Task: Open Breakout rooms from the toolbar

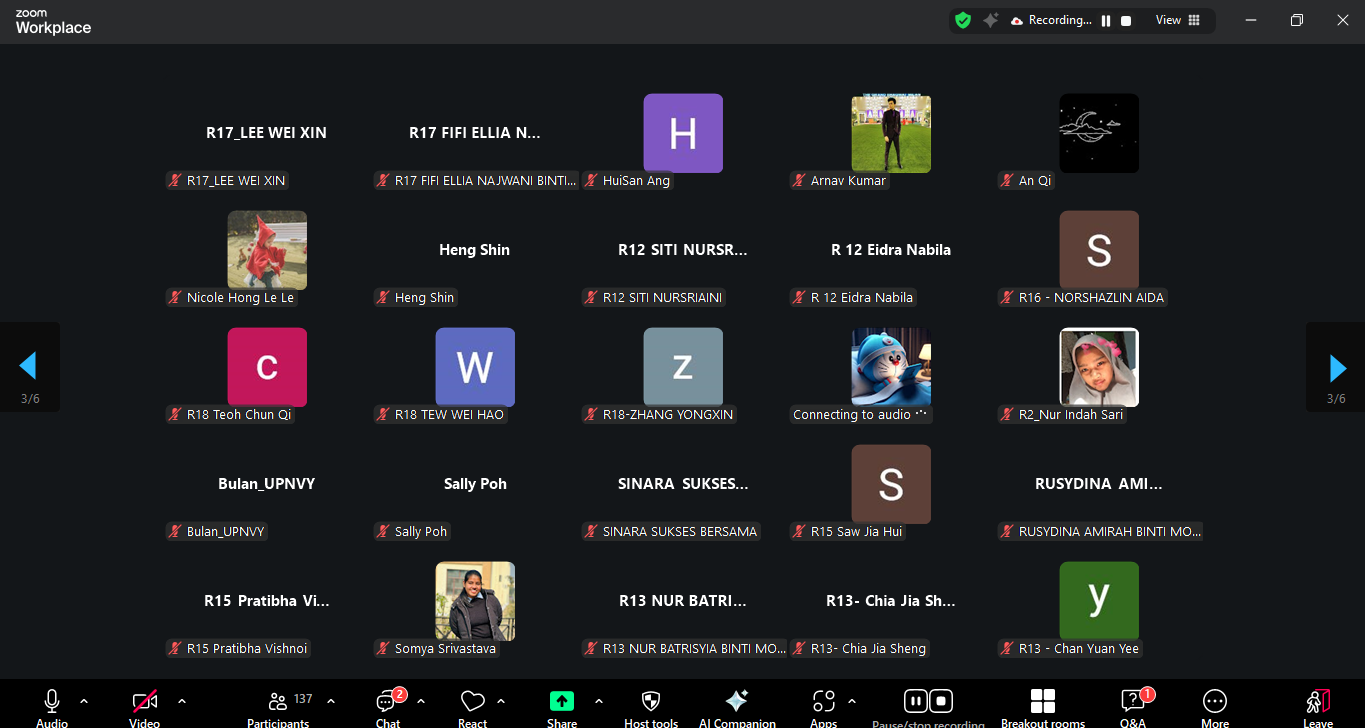Action: [1043, 702]
